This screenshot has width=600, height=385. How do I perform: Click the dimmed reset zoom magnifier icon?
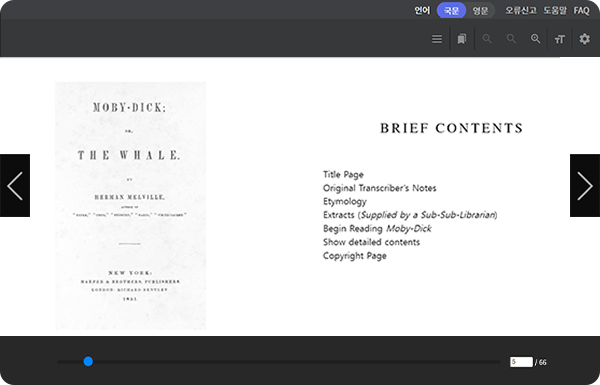(x=511, y=39)
